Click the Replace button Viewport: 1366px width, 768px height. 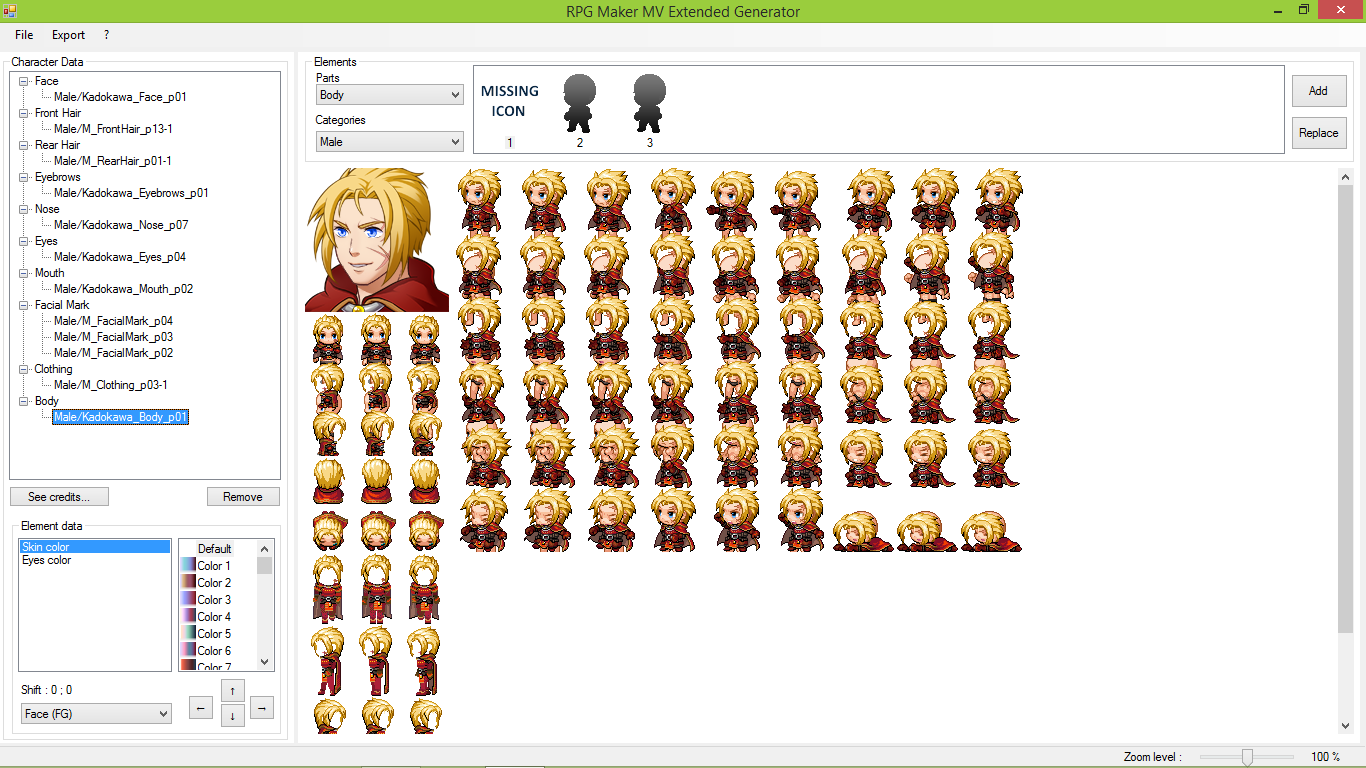1319,133
